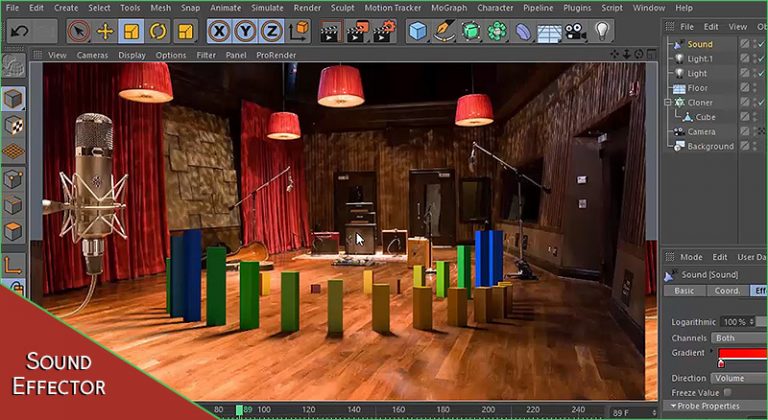This screenshot has height=420, width=768.
Task: Open the Cameras viewport menu
Action: [93, 55]
